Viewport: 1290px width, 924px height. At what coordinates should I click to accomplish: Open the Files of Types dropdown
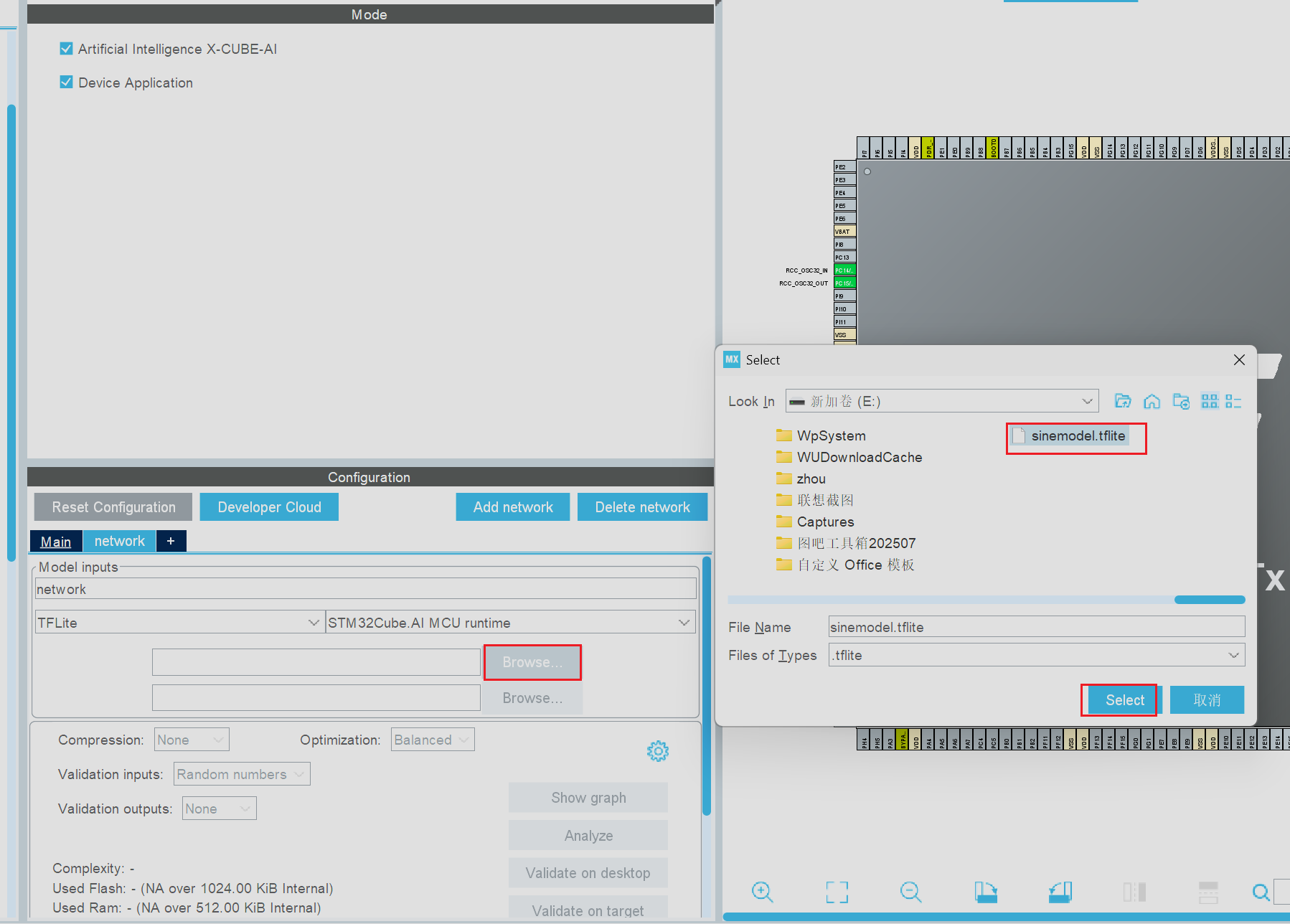tap(1036, 655)
